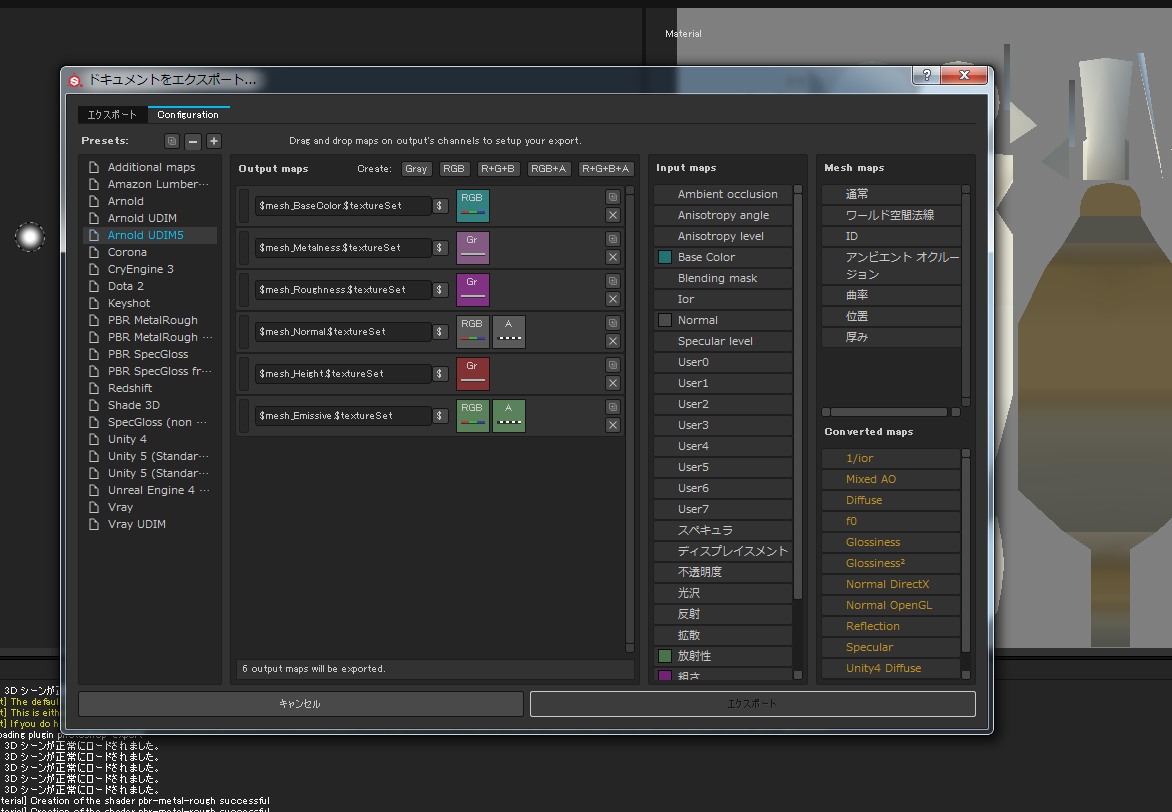Viewport: 1172px width, 812px height.
Task: Duplicate the Emissive output map
Action: point(613,407)
